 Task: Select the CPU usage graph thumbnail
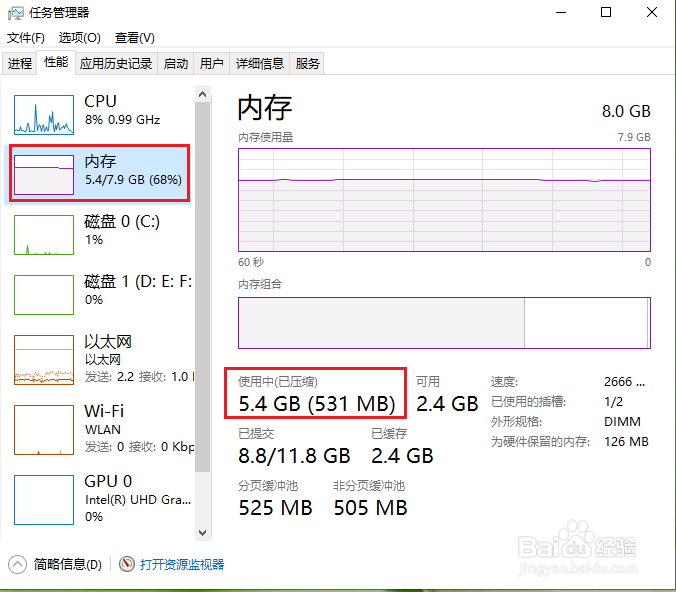(x=44, y=115)
